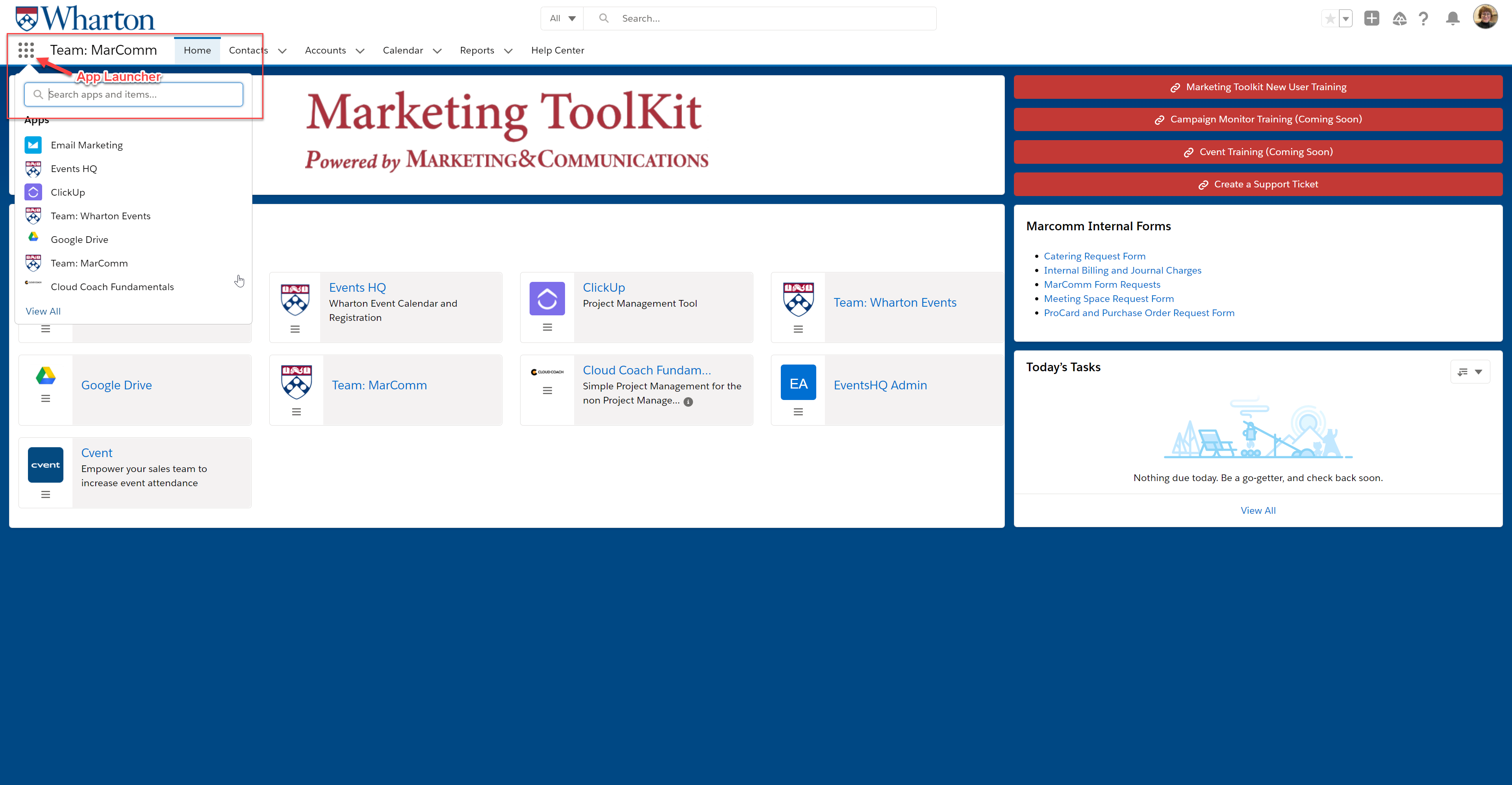Open MarComm Form Requests link
This screenshot has height=785, width=1512.
click(x=1102, y=285)
